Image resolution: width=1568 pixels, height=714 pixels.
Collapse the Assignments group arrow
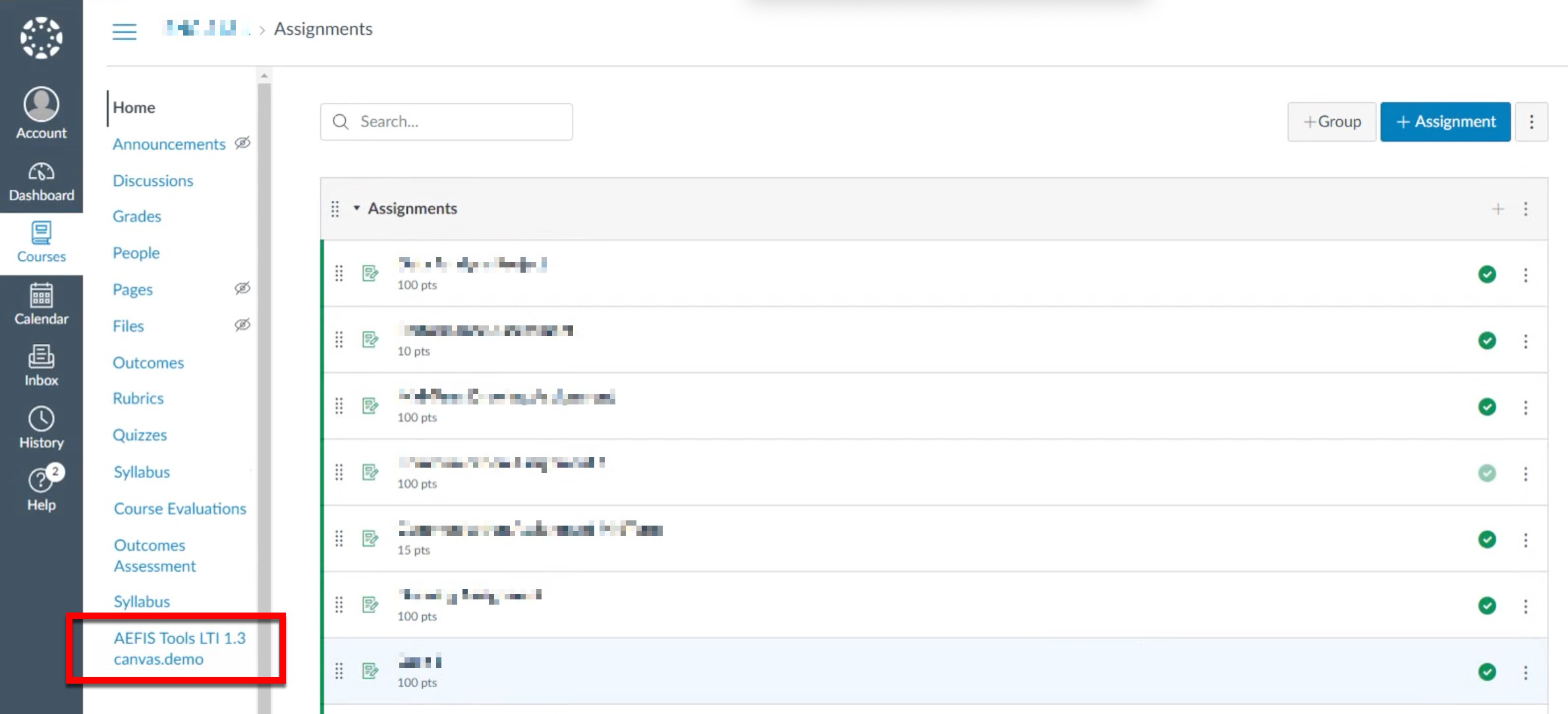pyautogui.click(x=356, y=208)
